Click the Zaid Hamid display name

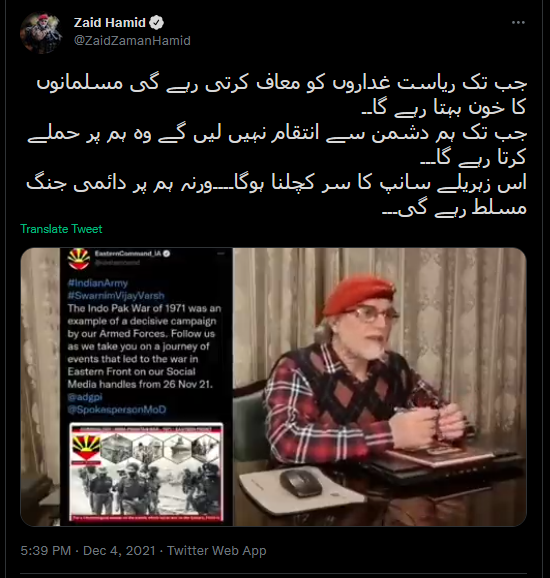click(x=110, y=23)
